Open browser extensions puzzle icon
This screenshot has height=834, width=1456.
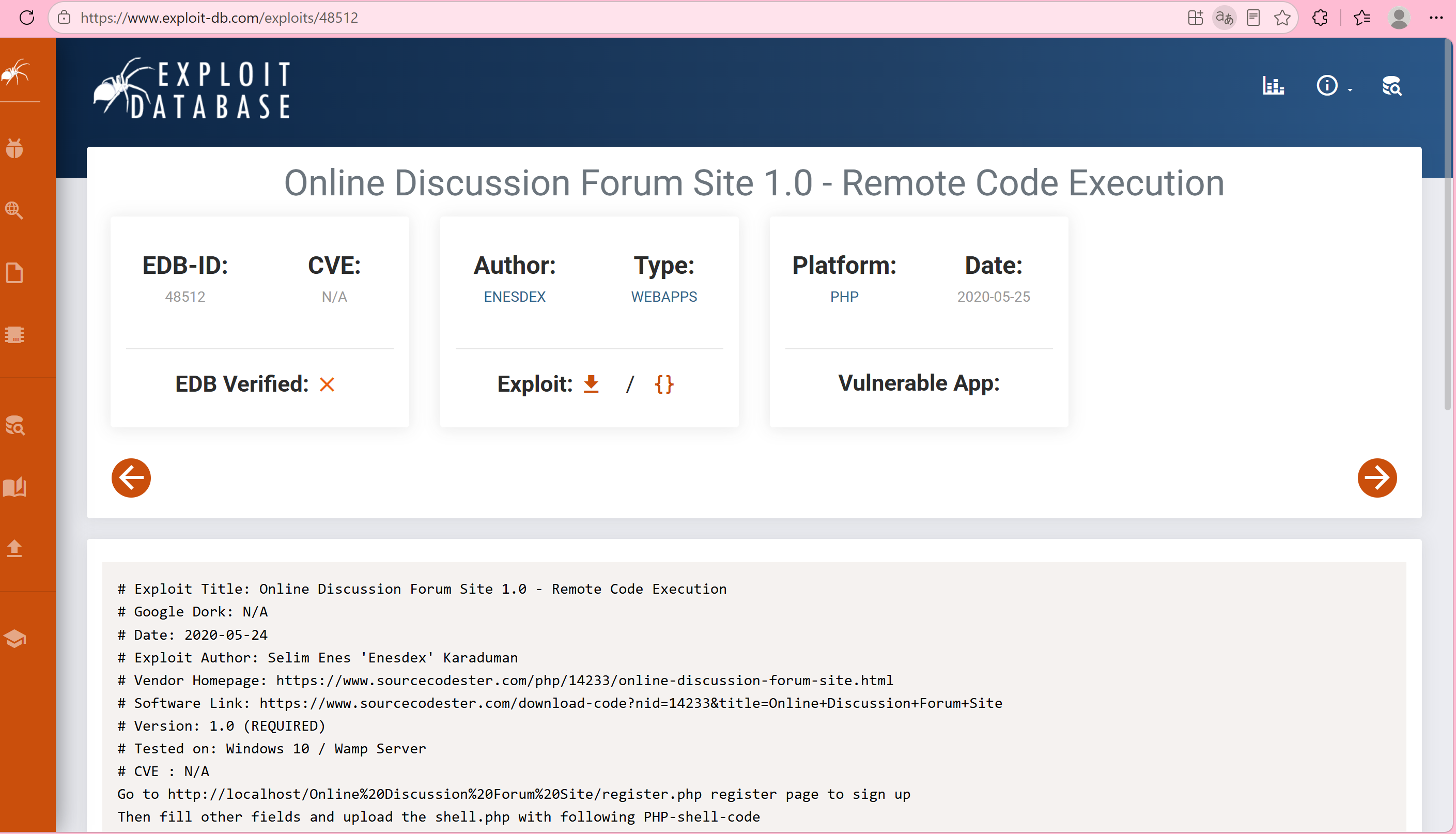1320,18
